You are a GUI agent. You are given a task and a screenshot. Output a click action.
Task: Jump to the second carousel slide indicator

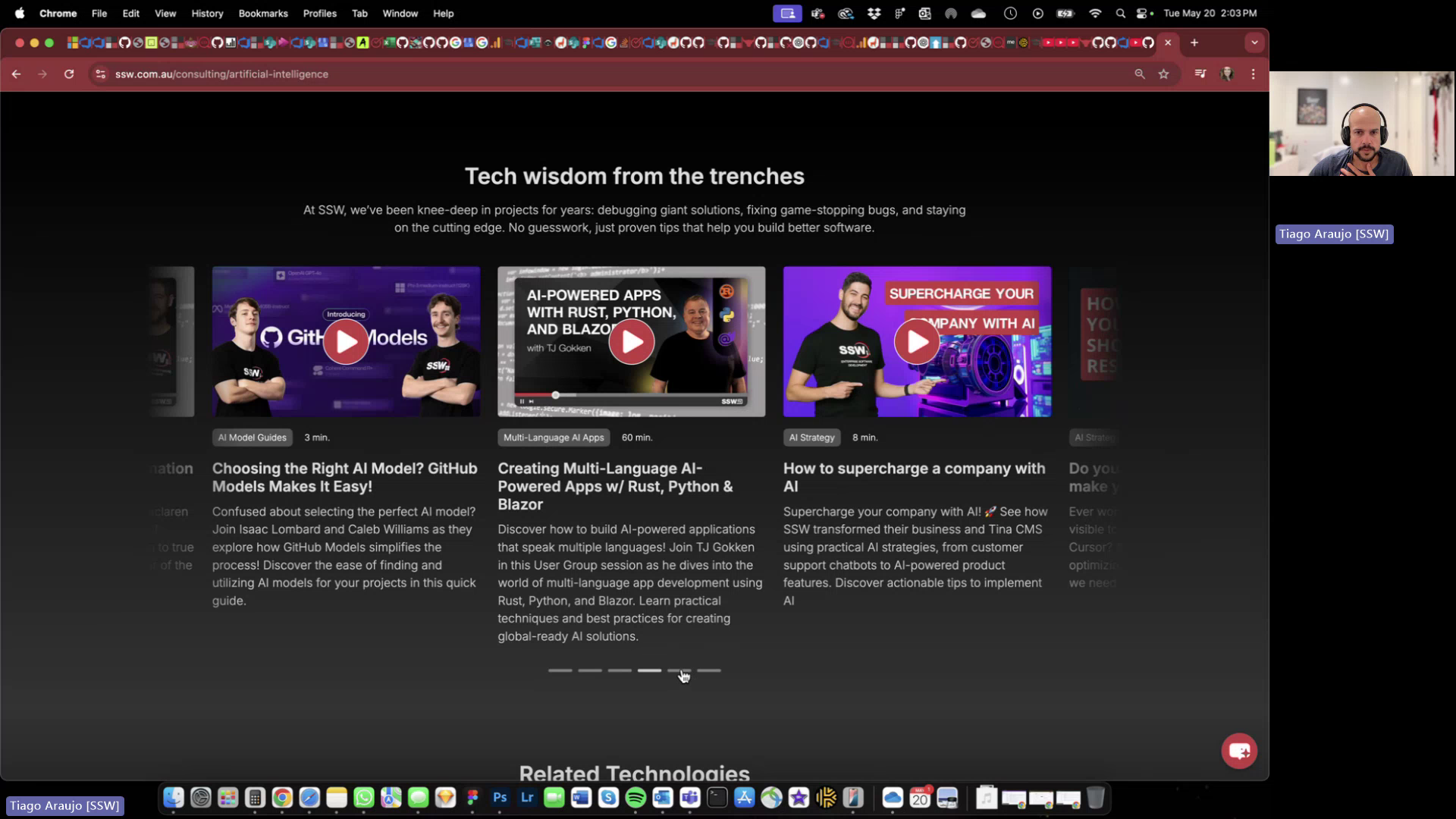590,670
